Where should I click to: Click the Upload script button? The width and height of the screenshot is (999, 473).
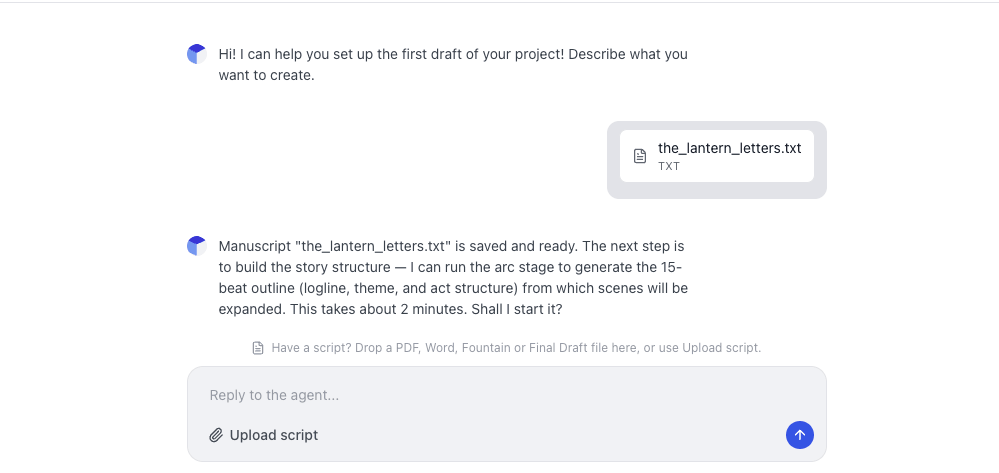pyautogui.click(x=264, y=435)
